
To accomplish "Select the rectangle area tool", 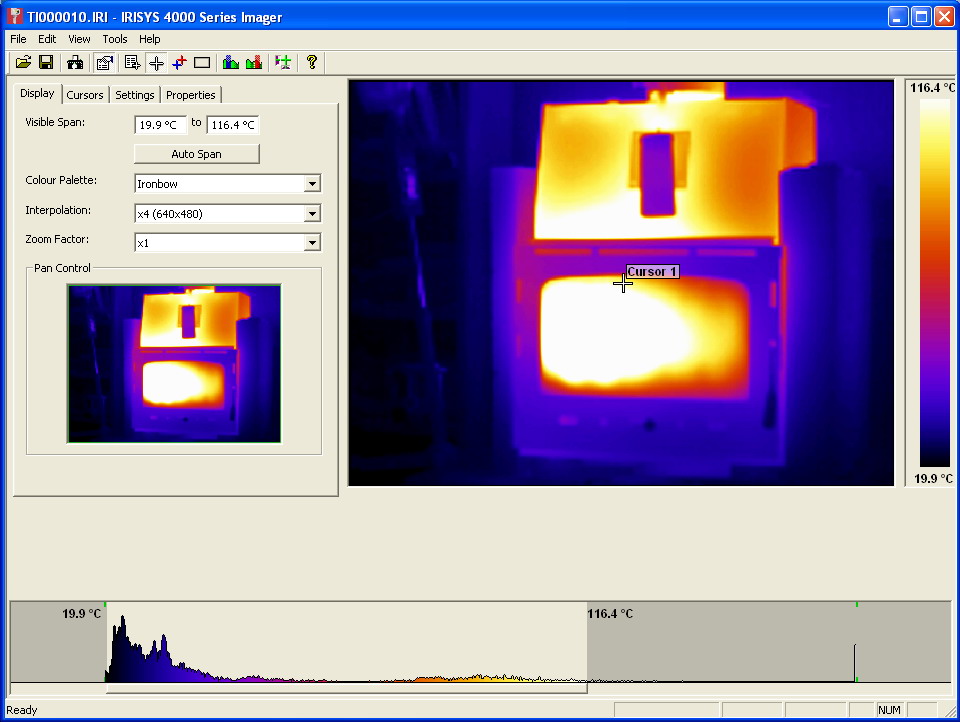I will click(202, 63).
